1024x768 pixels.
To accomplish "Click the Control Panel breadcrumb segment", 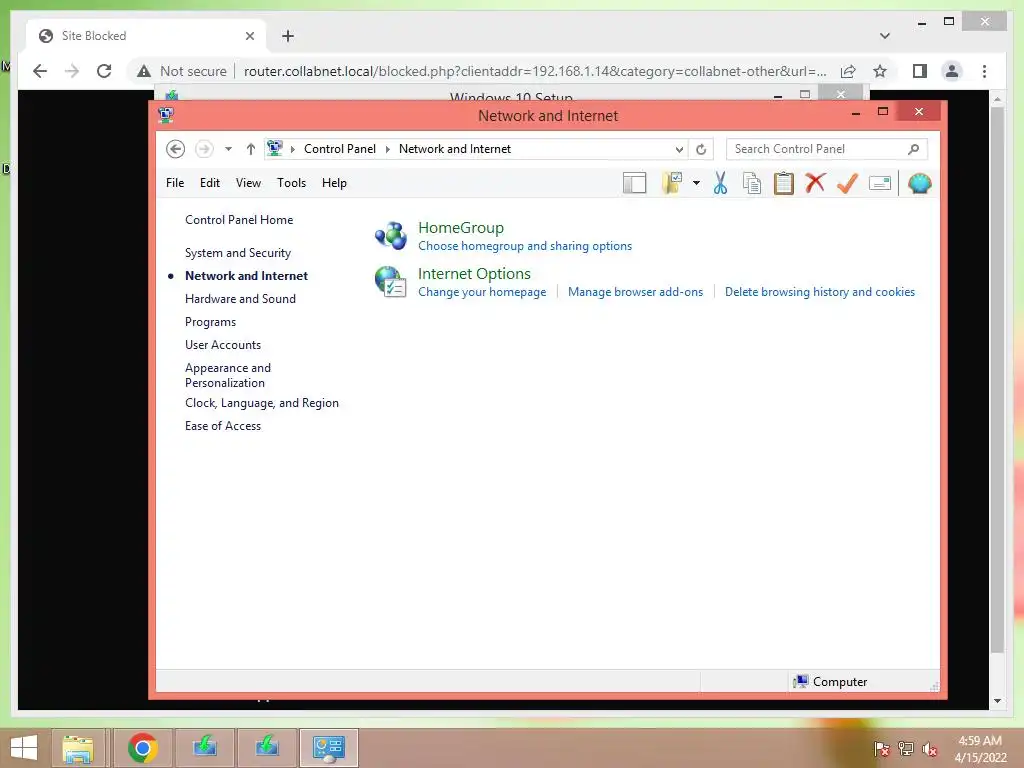I will tap(340, 149).
